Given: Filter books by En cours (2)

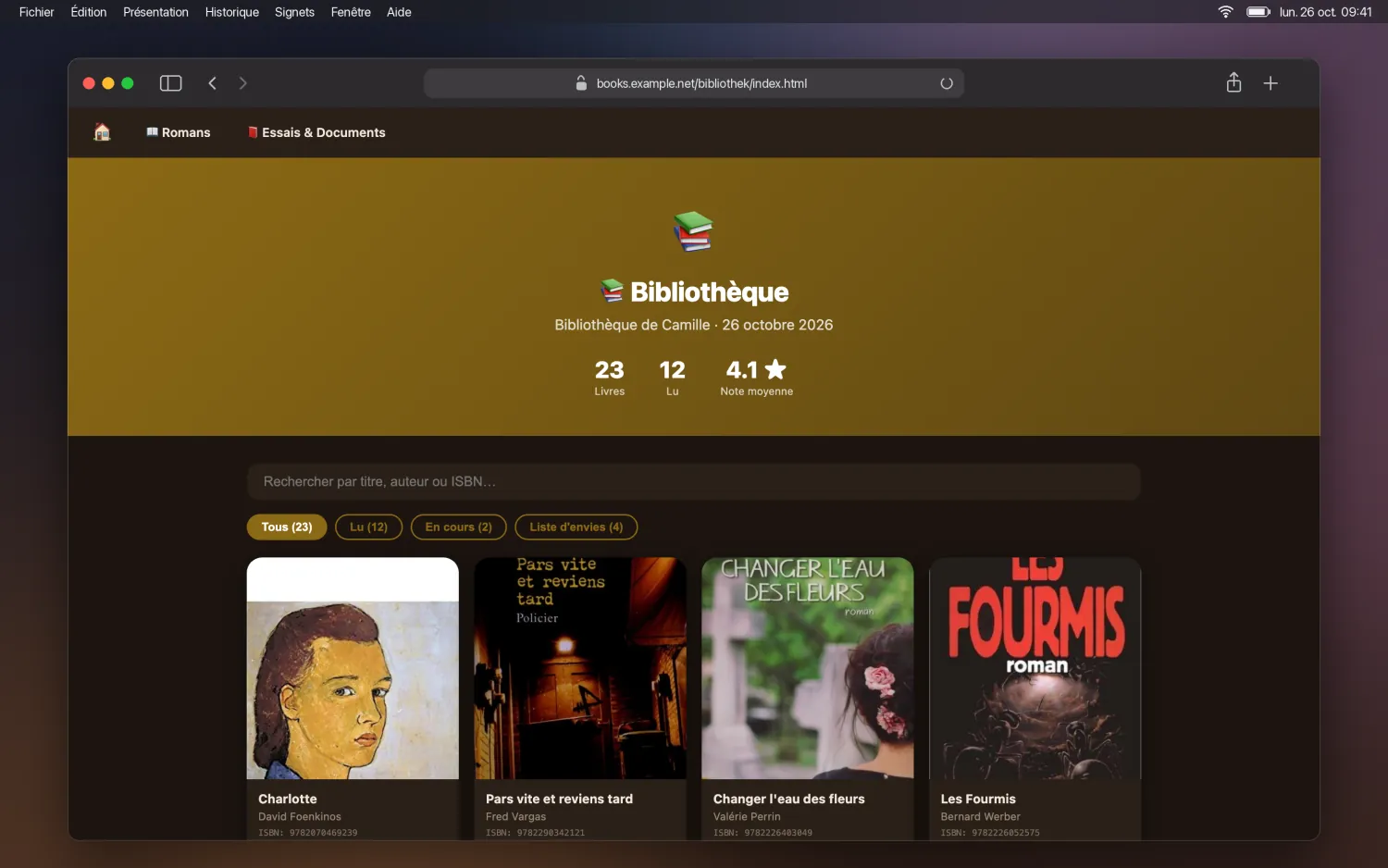Looking at the screenshot, I should [458, 527].
